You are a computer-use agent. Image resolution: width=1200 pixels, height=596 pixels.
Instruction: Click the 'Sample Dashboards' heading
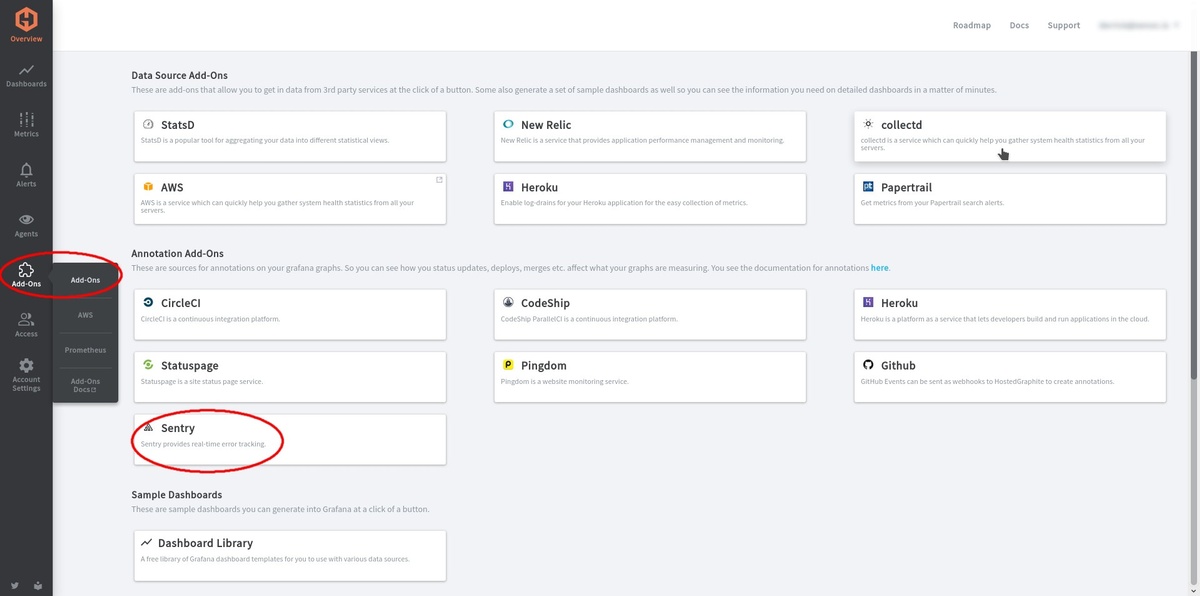tap(177, 495)
